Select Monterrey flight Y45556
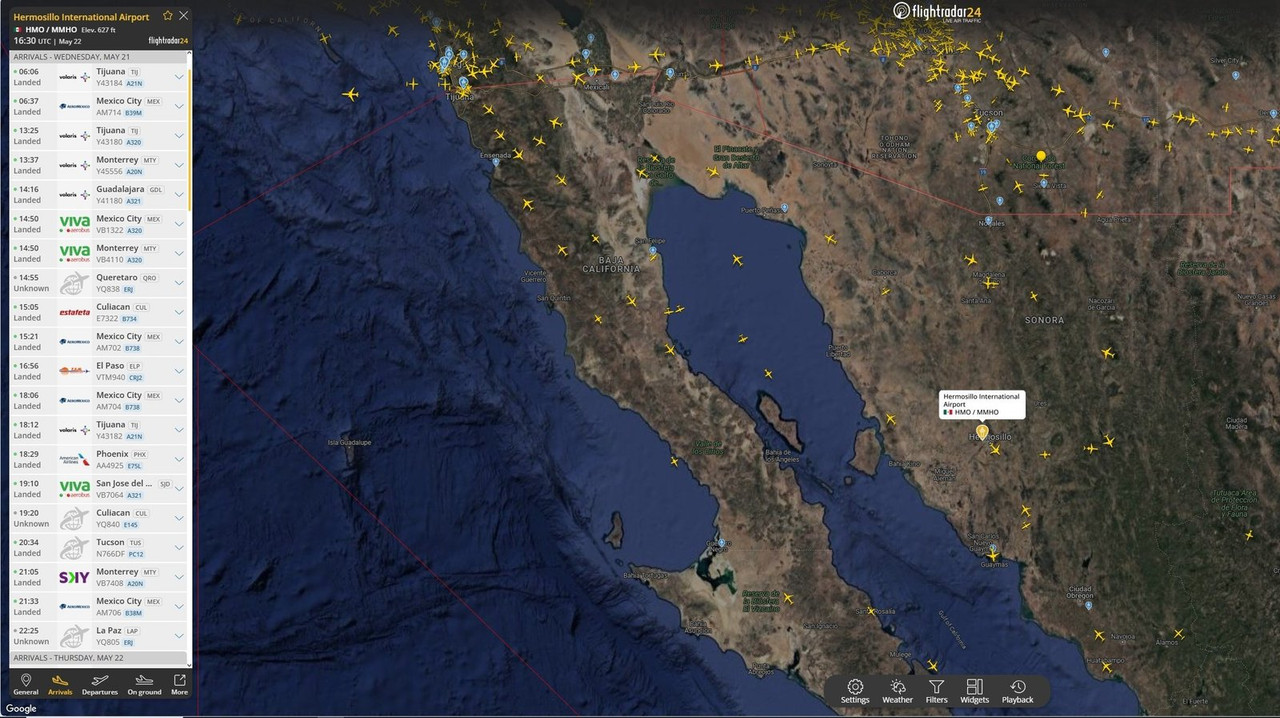1280x718 pixels. pyautogui.click(x=98, y=165)
